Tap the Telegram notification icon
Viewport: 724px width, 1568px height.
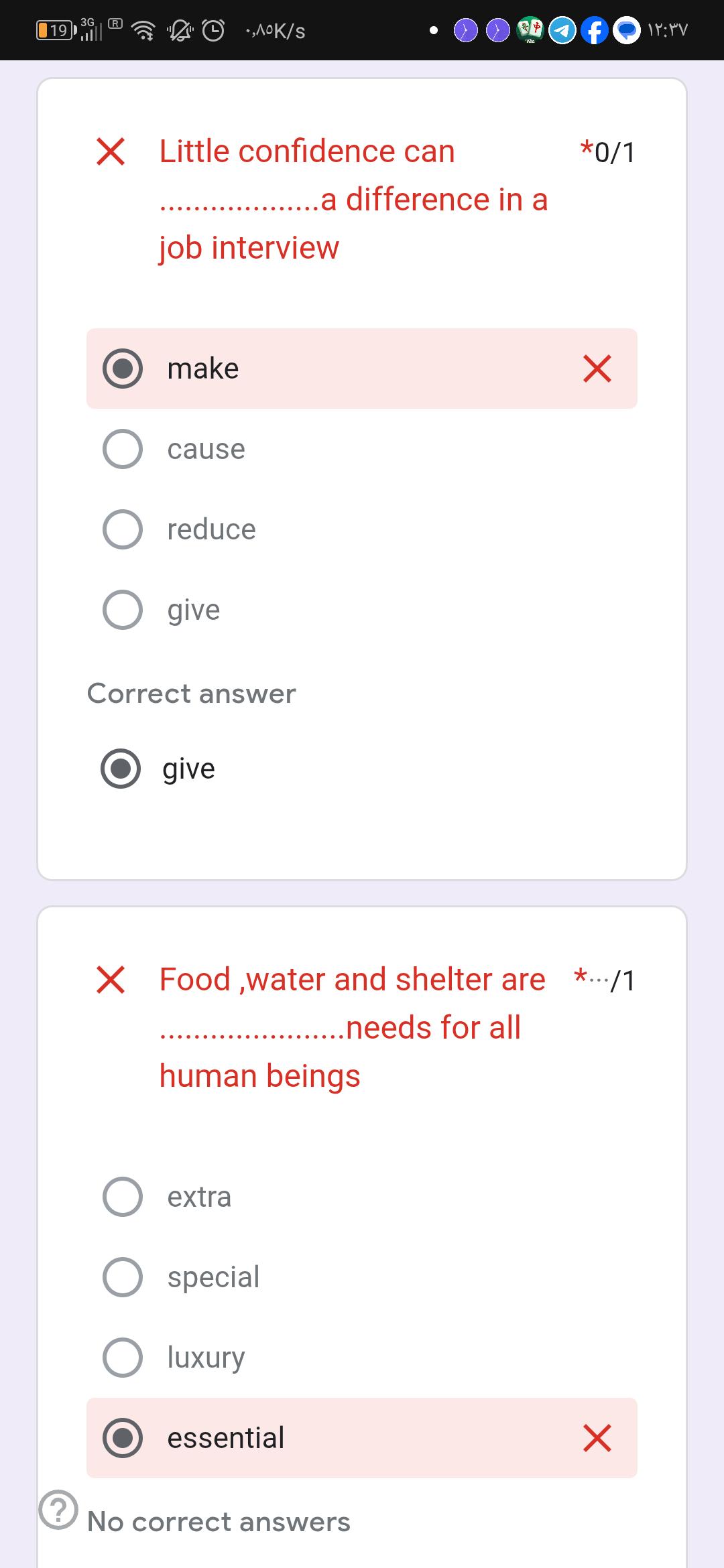(x=562, y=30)
